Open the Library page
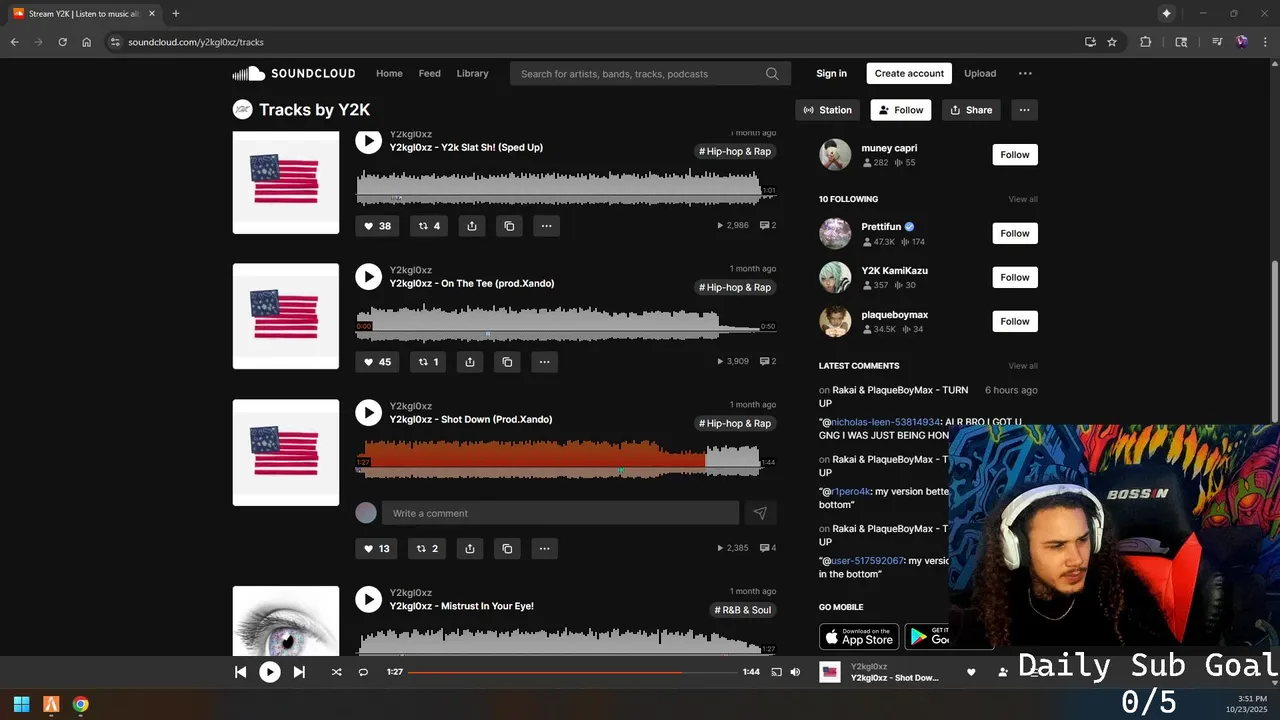This screenshot has height=720, width=1280. (x=472, y=73)
